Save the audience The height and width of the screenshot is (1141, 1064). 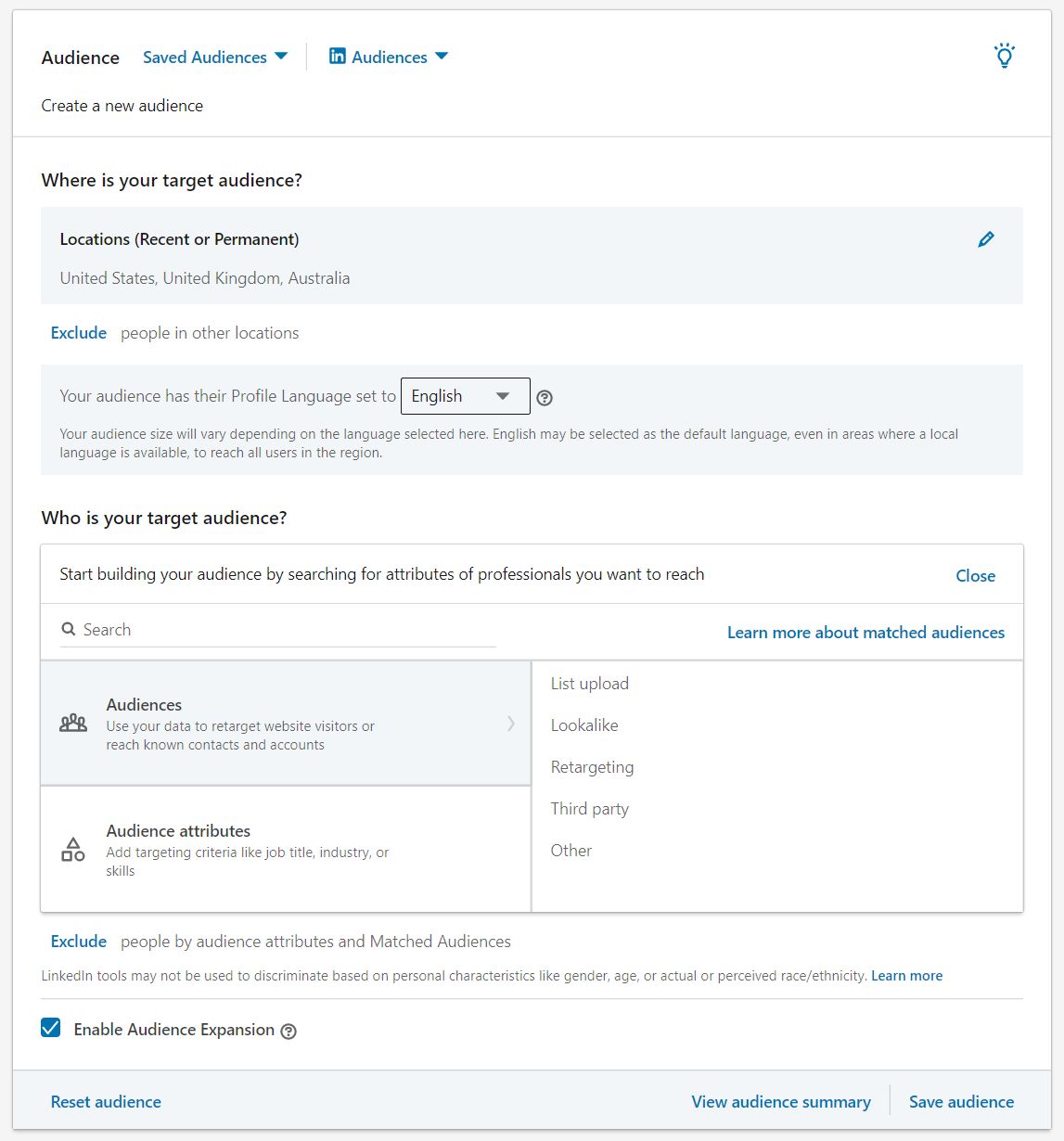961,1101
